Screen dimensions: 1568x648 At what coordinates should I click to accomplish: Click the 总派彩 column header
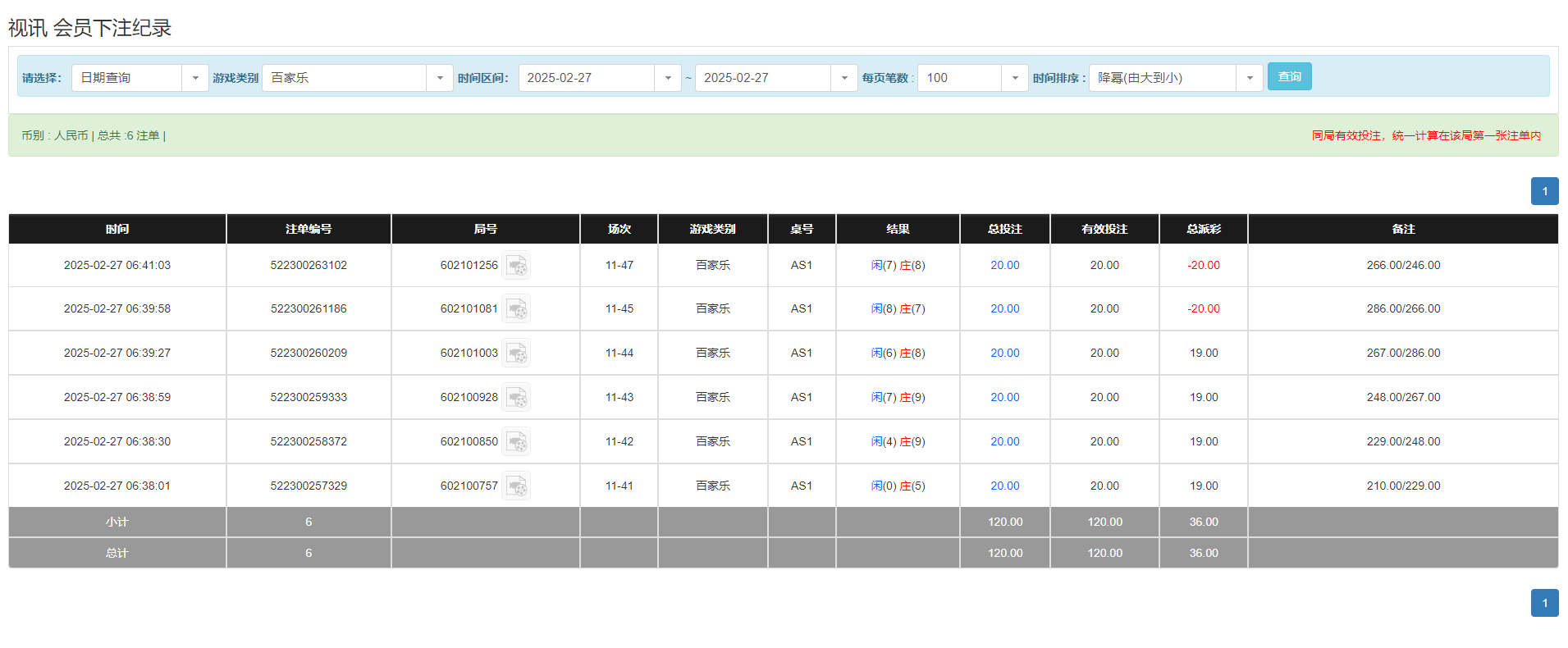(x=1203, y=229)
